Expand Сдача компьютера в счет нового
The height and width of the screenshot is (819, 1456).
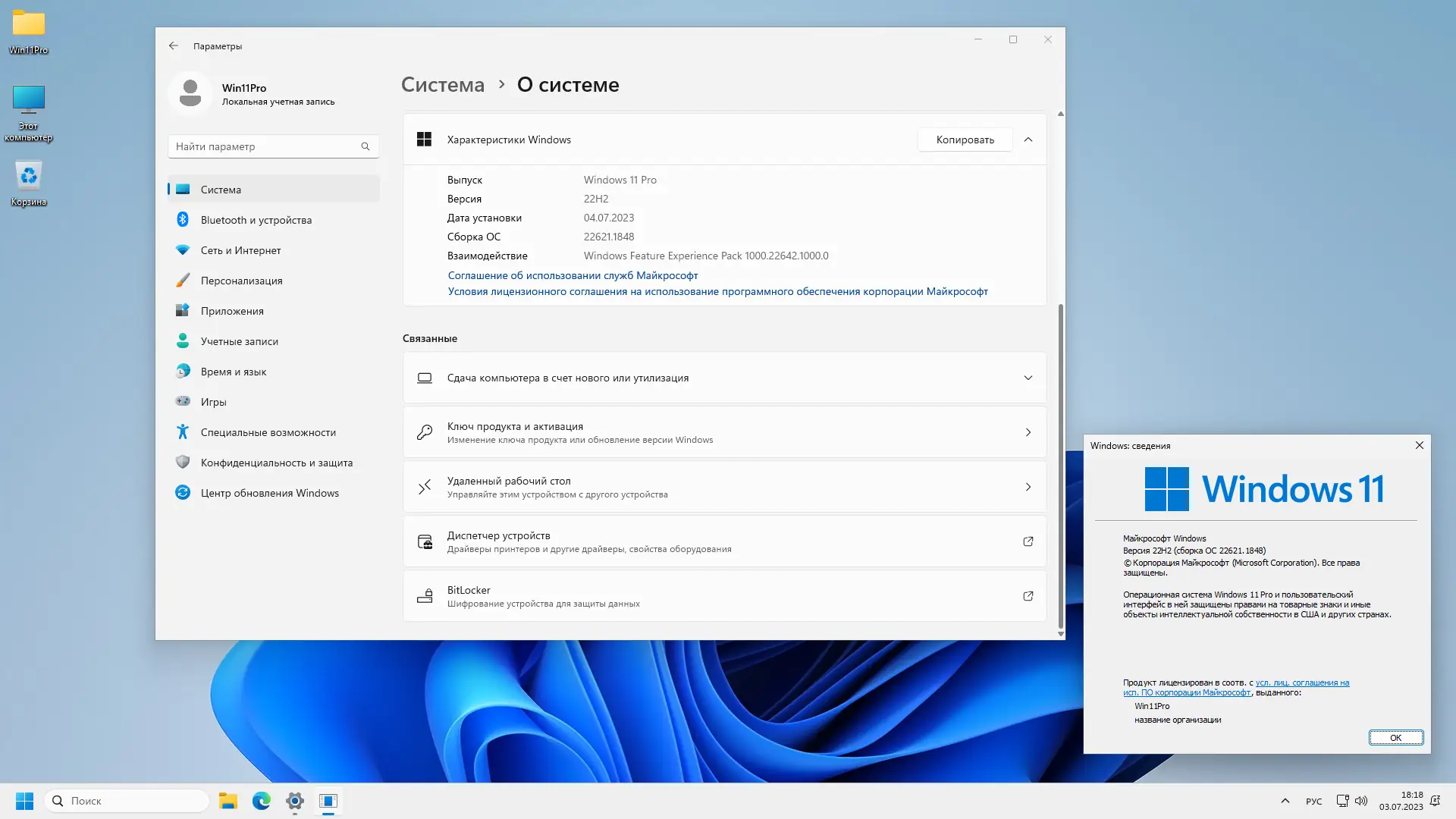tap(1028, 378)
